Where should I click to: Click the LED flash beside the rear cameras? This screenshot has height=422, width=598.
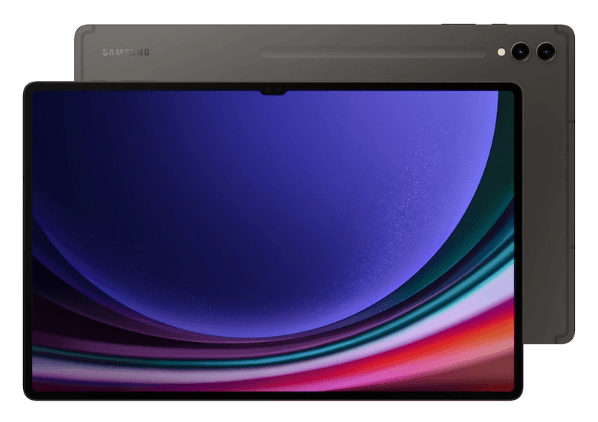pos(502,52)
